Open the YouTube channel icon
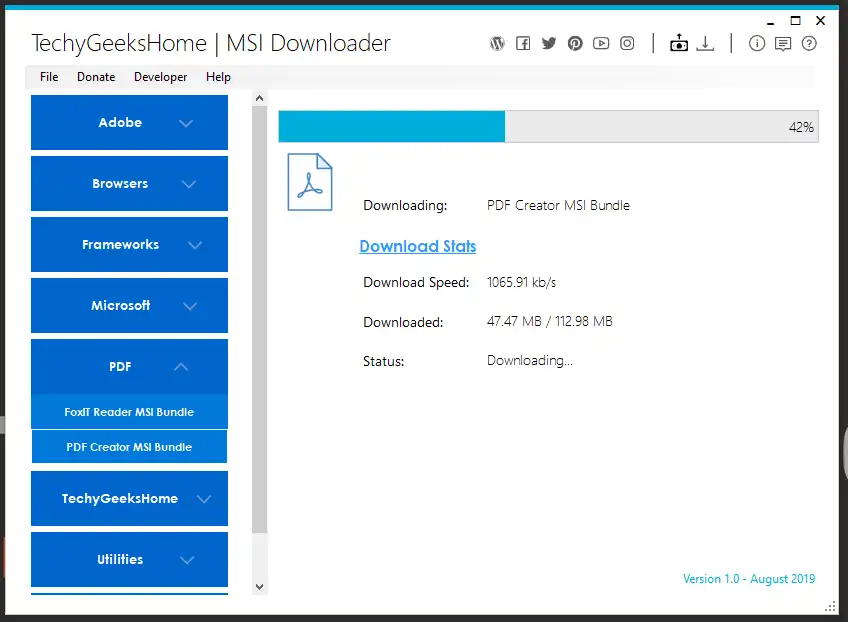 pos(601,43)
